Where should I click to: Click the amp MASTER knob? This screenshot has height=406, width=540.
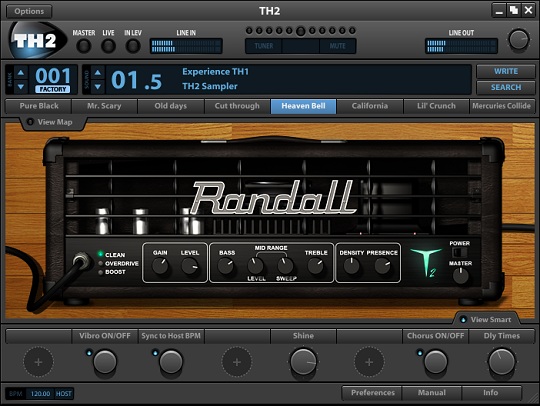[x=460, y=275]
